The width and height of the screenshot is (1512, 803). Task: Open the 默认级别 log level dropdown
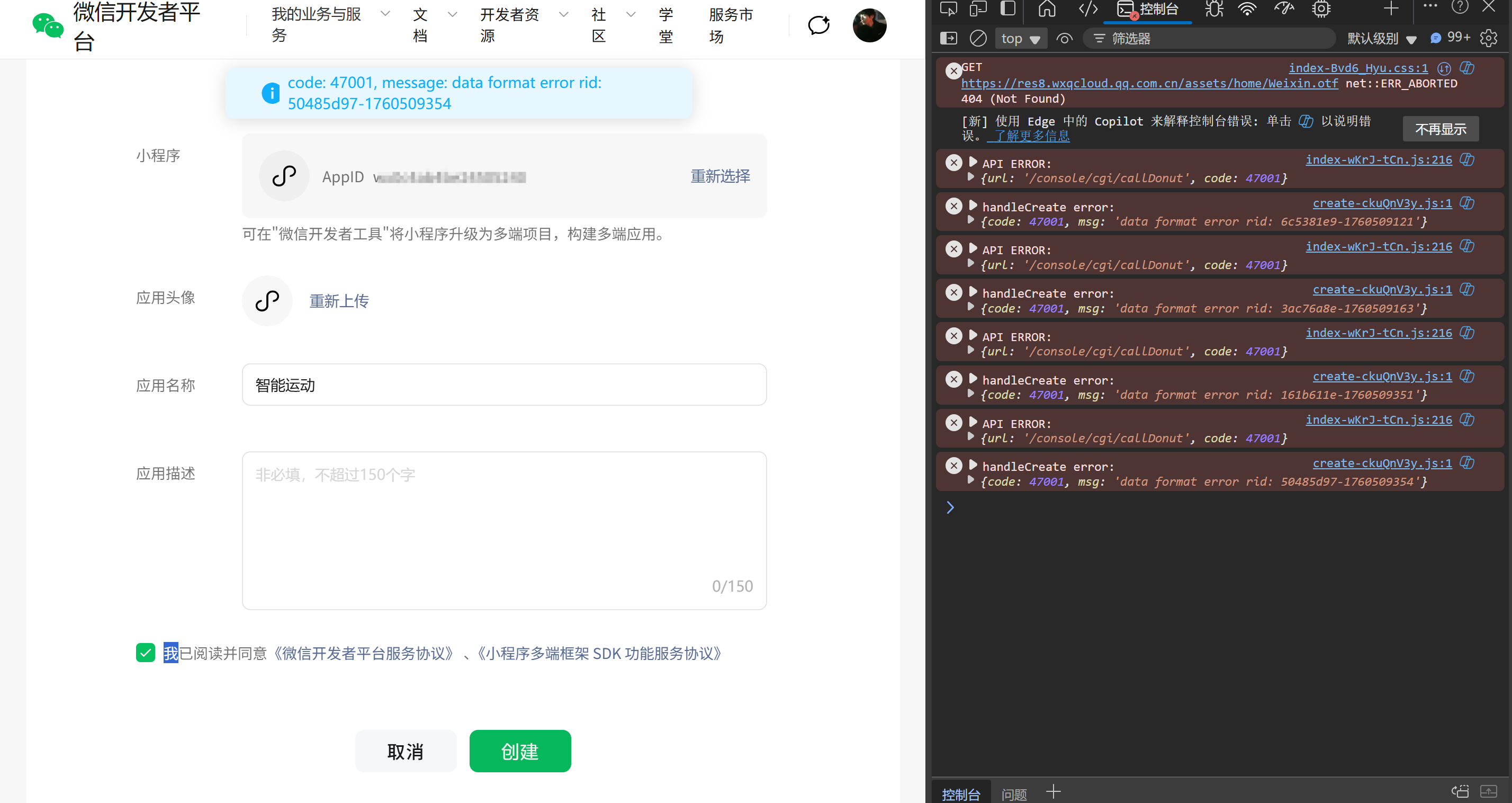pyautogui.click(x=1382, y=39)
